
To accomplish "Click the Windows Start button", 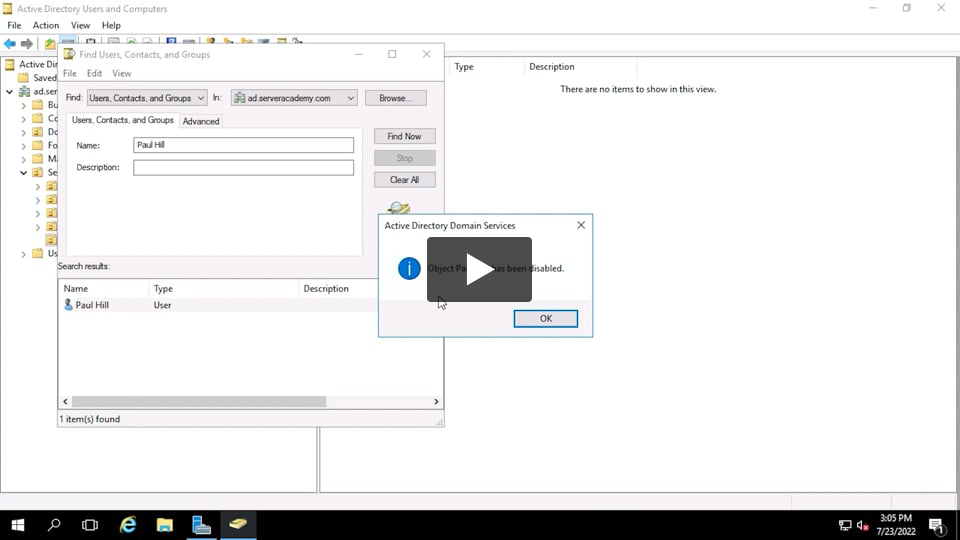I will click(17, 525).
